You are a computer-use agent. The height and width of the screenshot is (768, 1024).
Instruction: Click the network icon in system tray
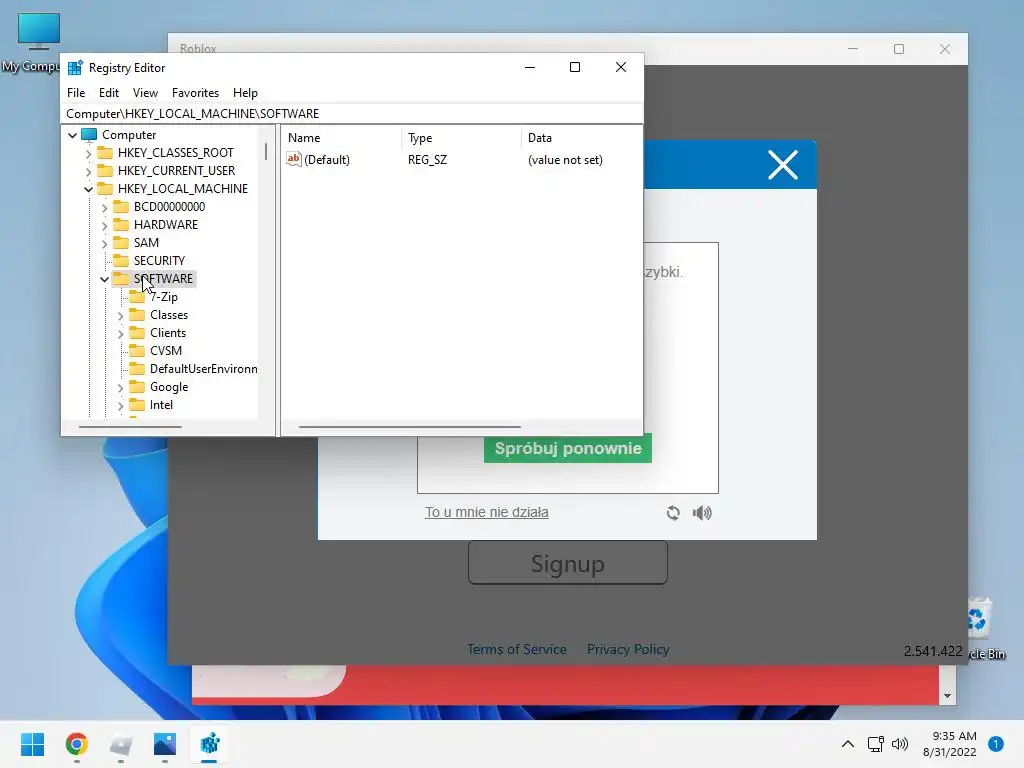875,744
